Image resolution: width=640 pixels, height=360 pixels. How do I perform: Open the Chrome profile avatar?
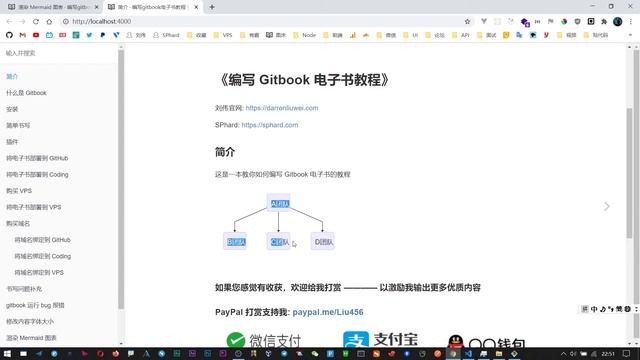(x=618, y=21)
